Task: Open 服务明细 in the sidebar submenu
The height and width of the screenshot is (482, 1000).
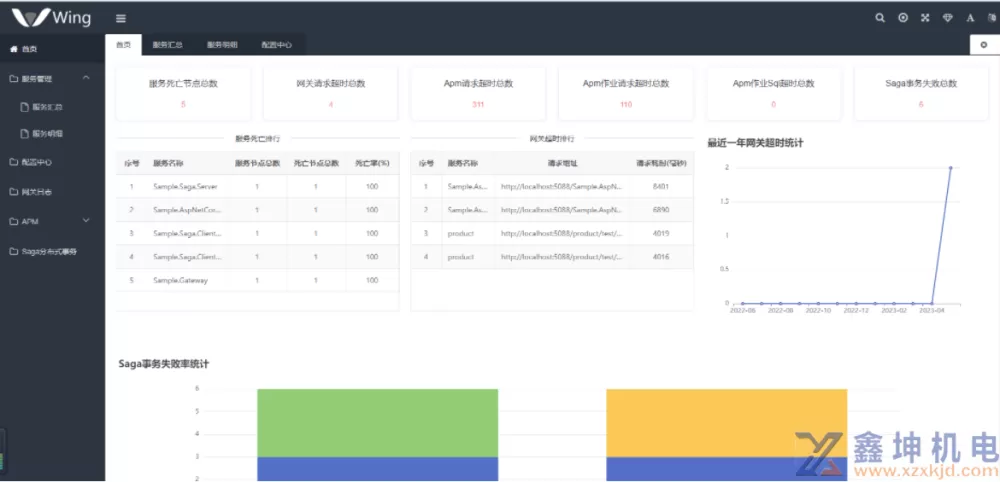Action: pos(52,134)
